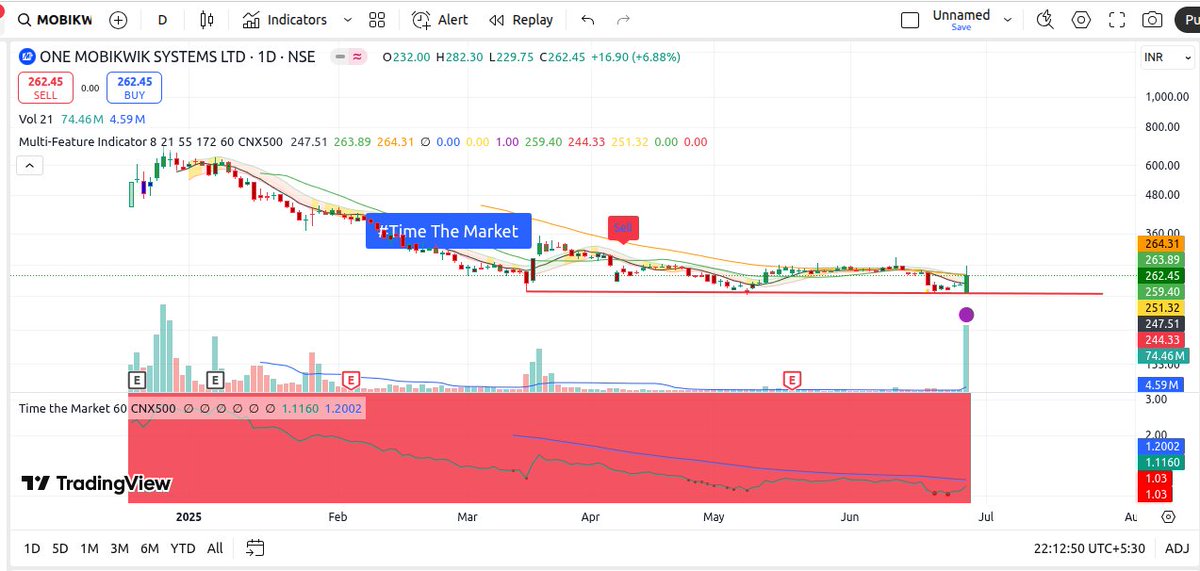Screen dimensions: 1200x571
Task: Undo the last chart action
Action: [x=587, y=20]
